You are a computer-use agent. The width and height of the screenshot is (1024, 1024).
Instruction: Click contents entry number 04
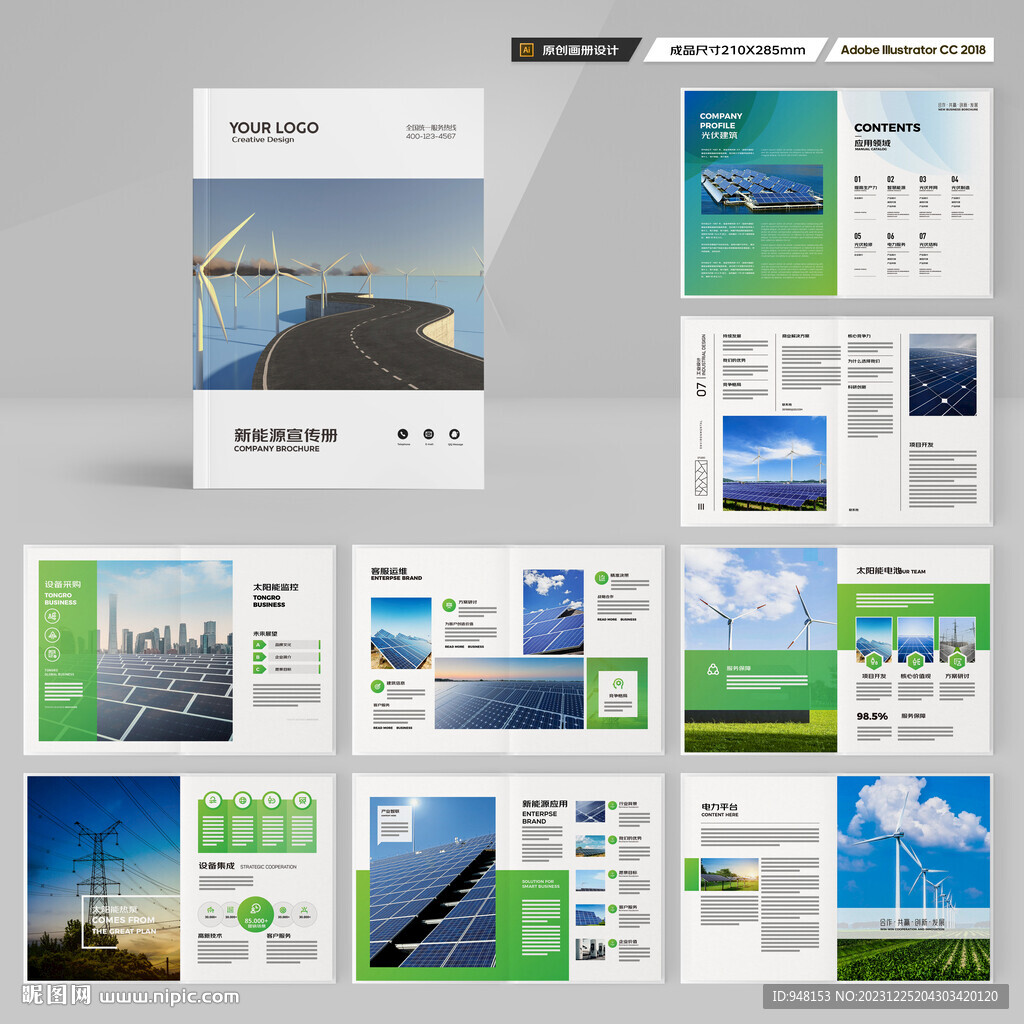pyautogui.click(x=955, y=179)
